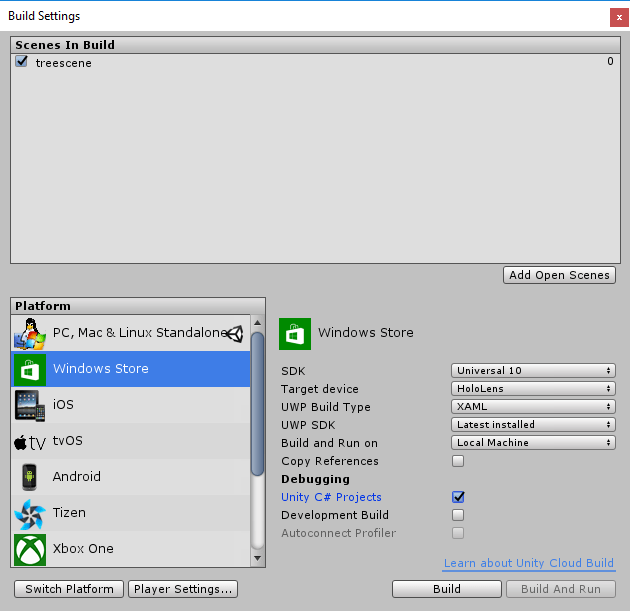Open the UWP SDK dropdown showing Latest installed
The image size is (630, 611).
pyautogui.click(x=533, y=425)
